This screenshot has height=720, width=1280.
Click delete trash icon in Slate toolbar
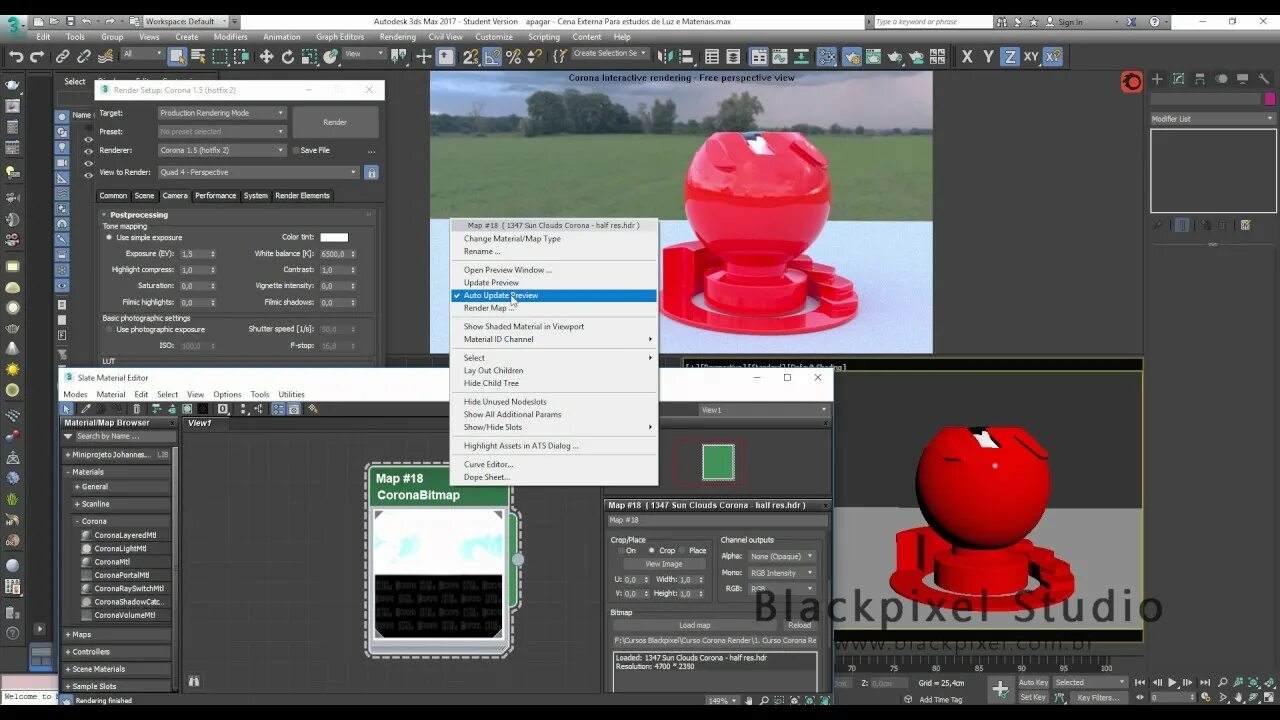(137, 409)
